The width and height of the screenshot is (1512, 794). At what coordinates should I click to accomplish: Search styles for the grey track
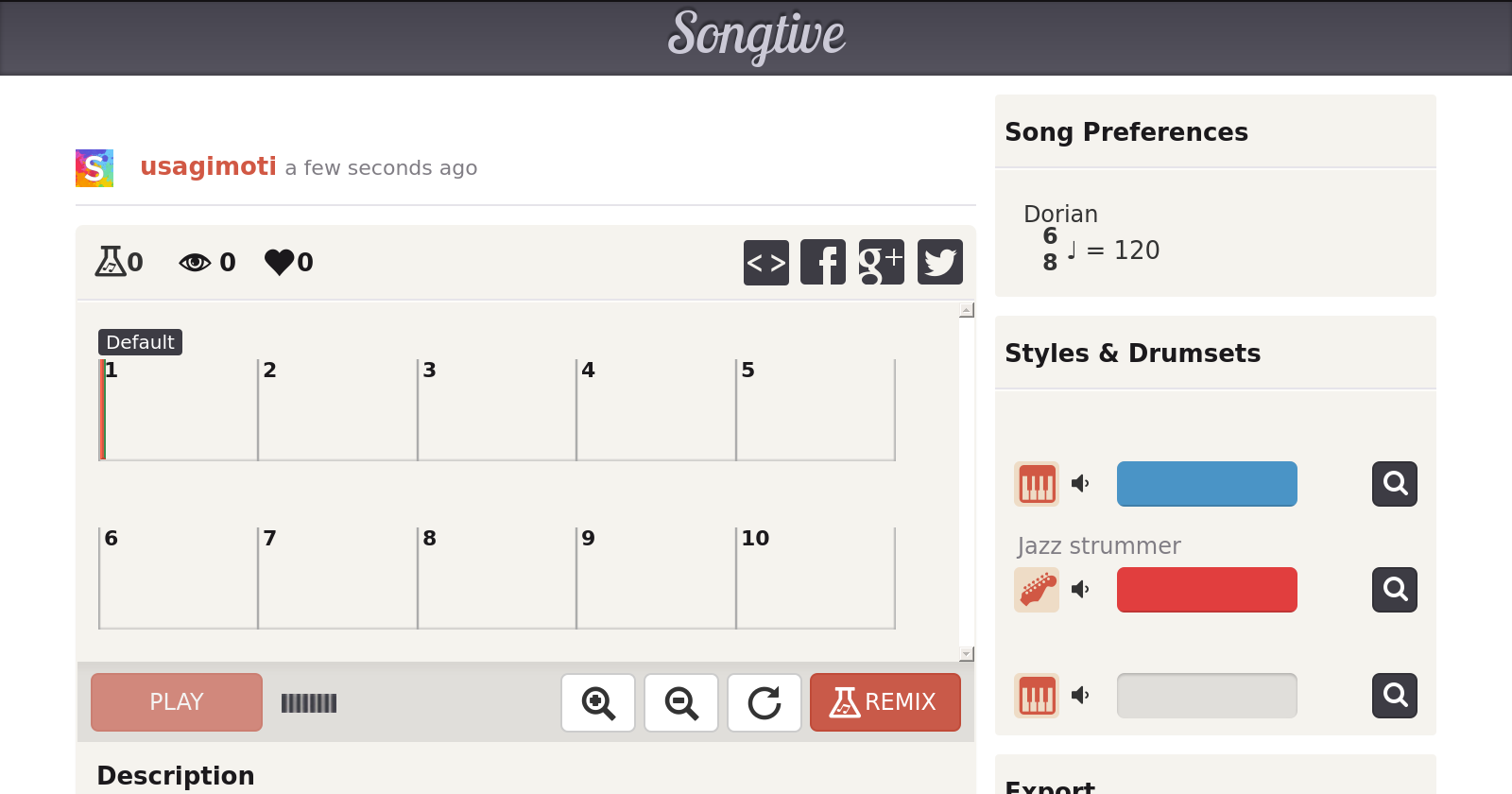pyautogui.click(x=1395, y=696)
